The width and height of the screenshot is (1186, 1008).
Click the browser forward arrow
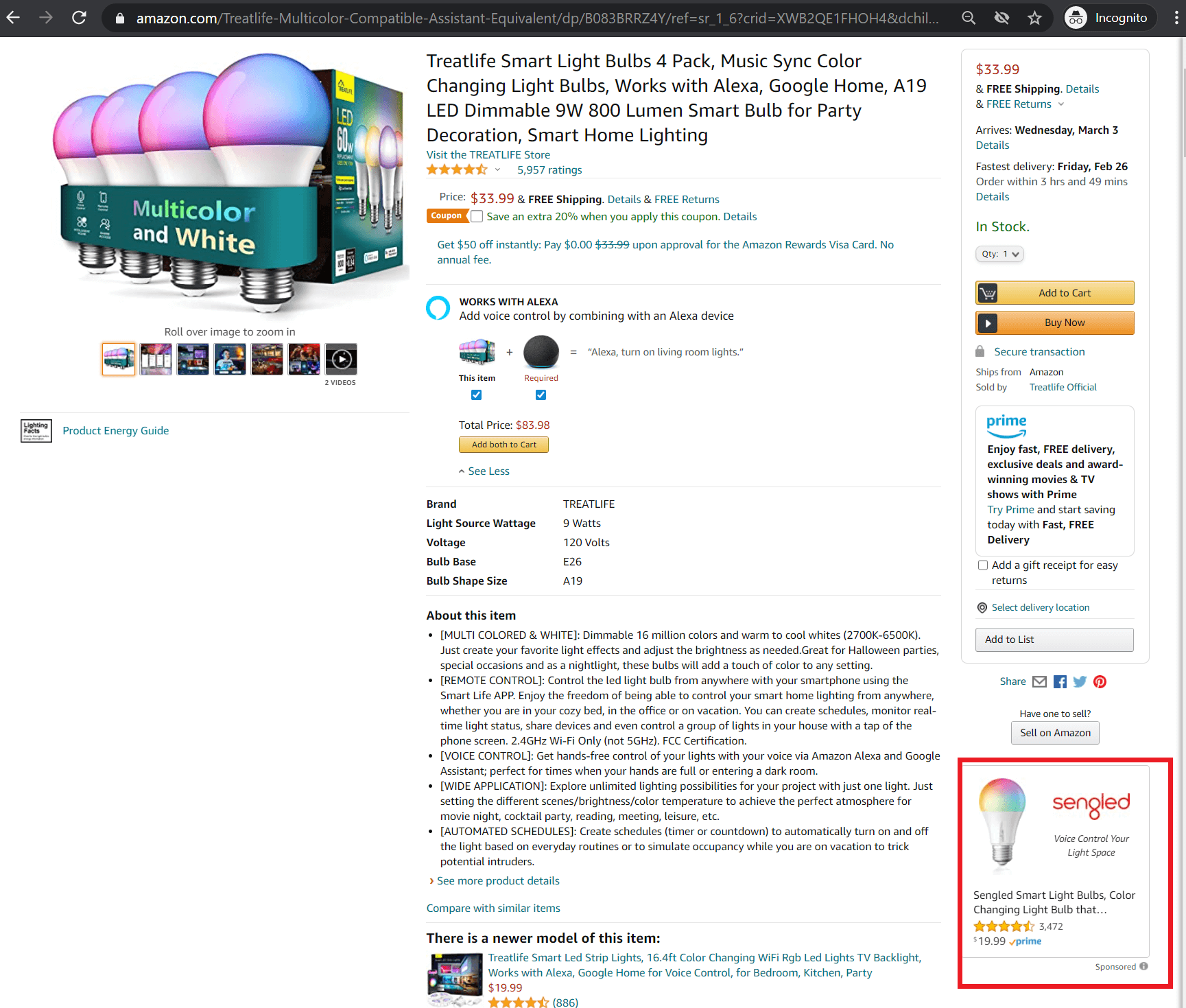tap(46, 18)
